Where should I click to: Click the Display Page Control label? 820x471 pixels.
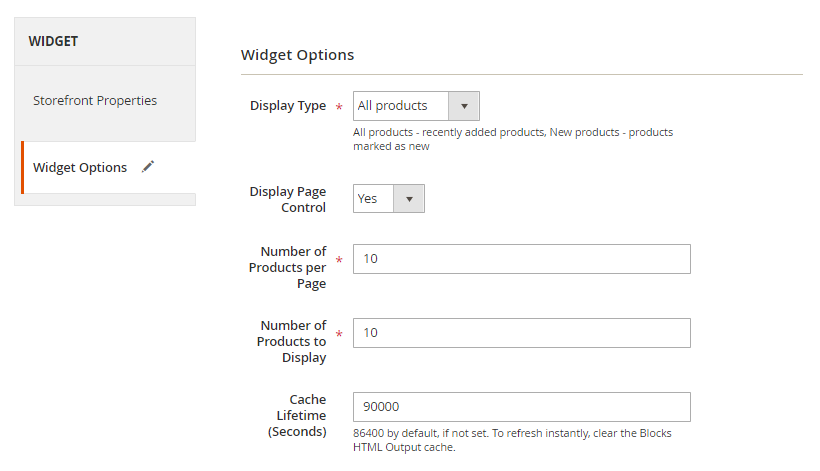288,199
